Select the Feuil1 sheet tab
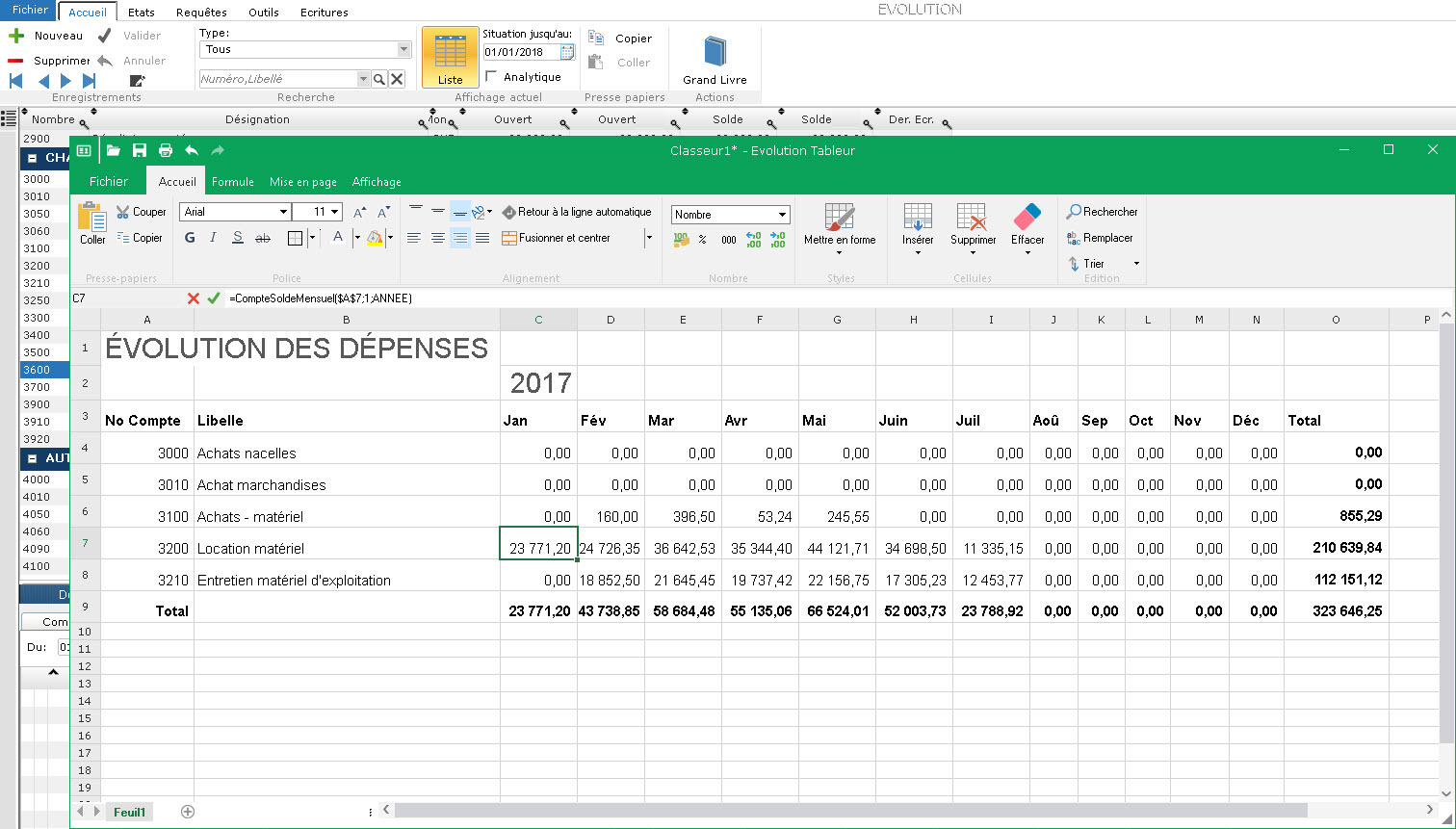Screen dimensions: 1456x829 pyautogui.click(x=129, y=812)
